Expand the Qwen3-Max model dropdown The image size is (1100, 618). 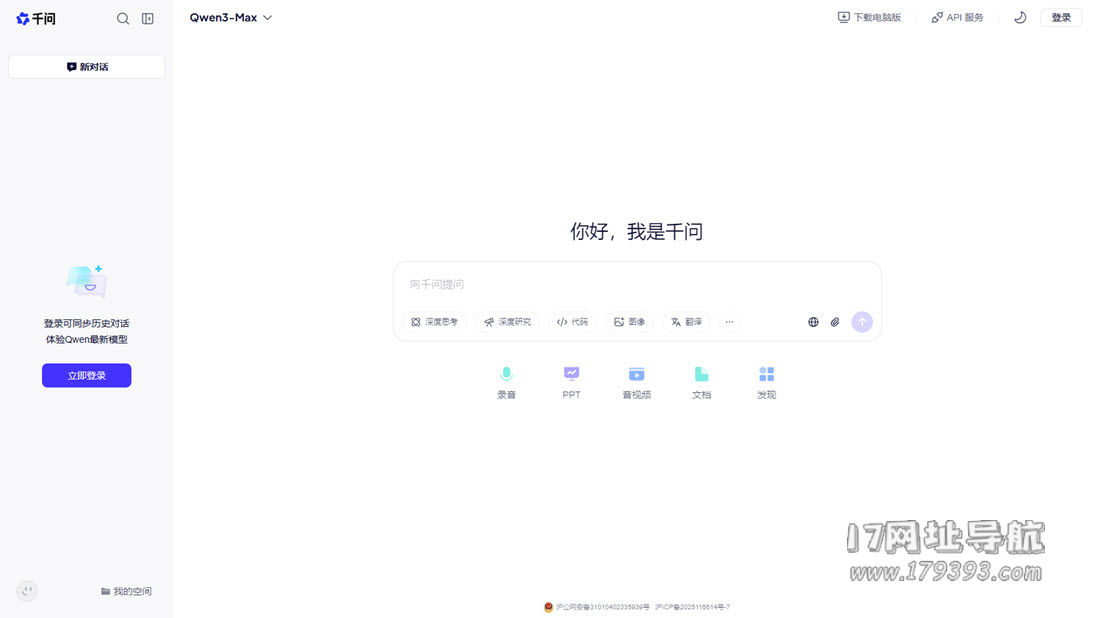click(231, 17)
